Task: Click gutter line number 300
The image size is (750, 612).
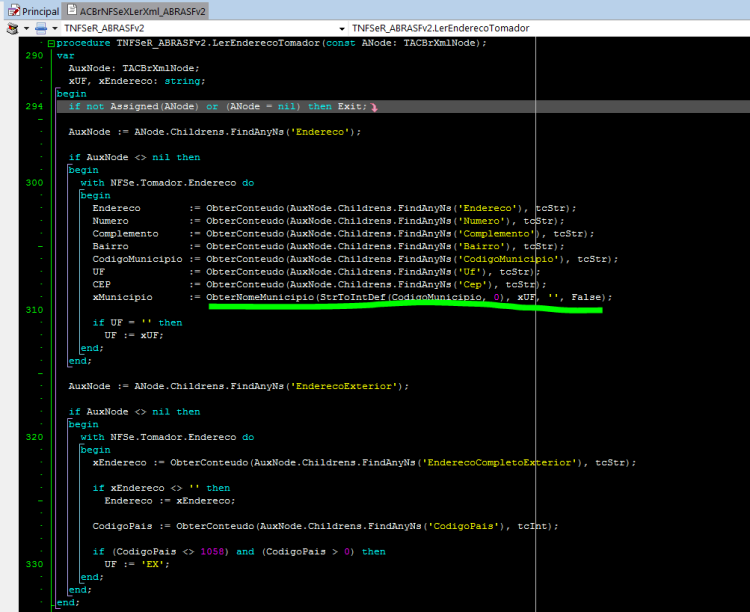Action: click(34, 183)
